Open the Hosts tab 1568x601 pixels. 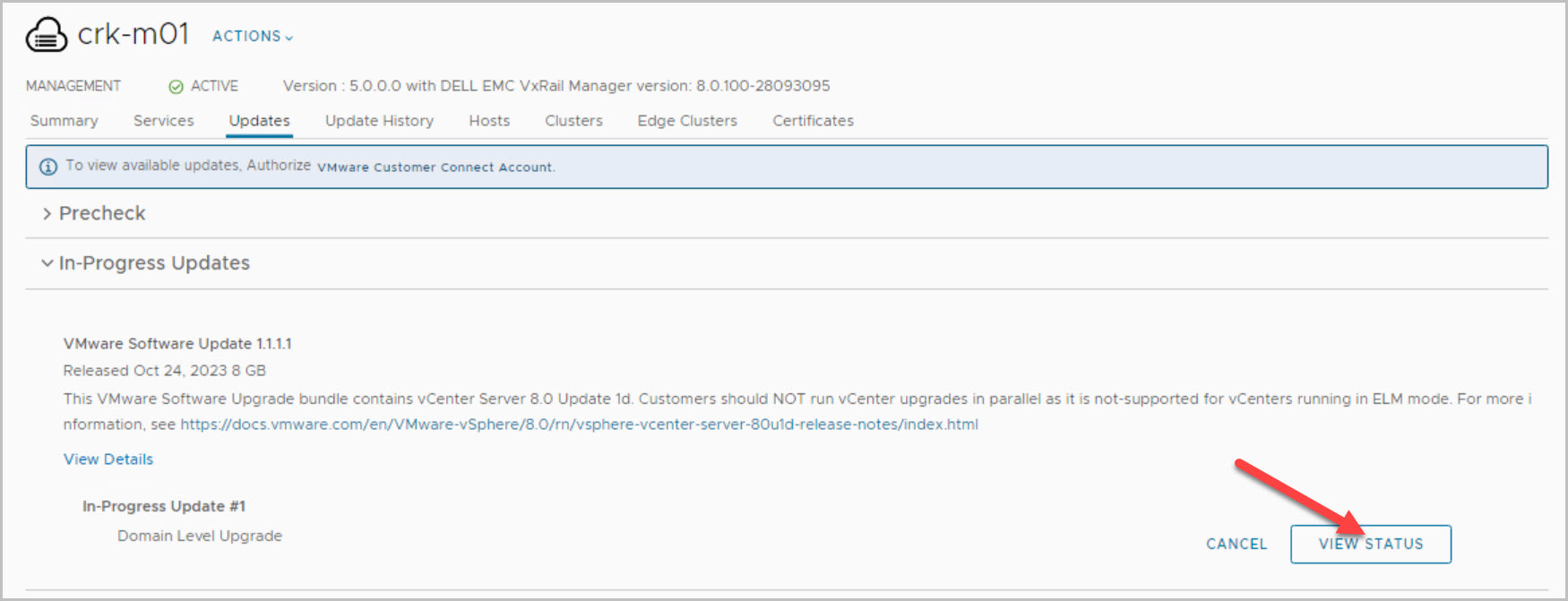tap(489, 121)
